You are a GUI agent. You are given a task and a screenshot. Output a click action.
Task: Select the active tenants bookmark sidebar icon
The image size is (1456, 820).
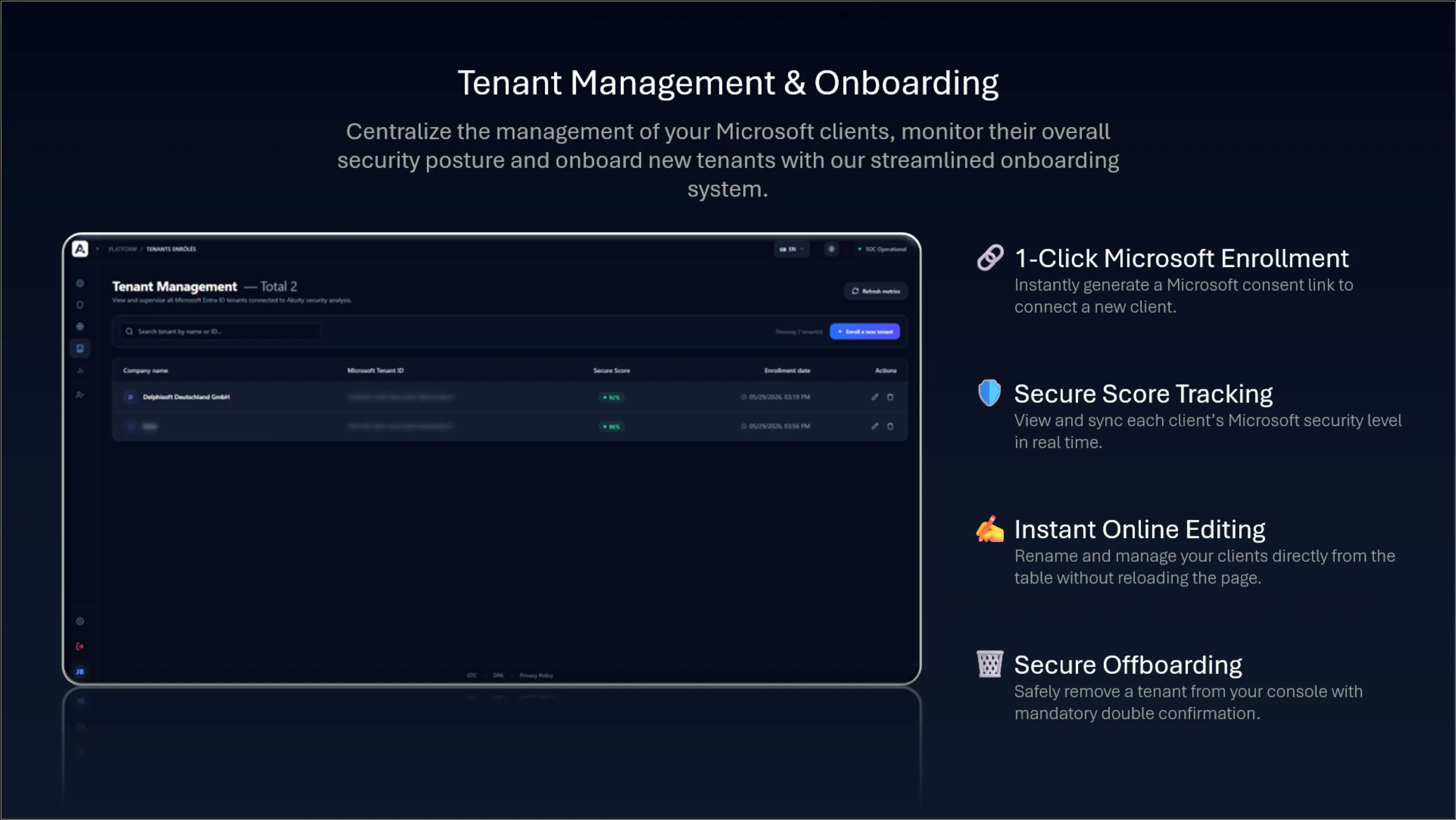pyautogui.click(x=80, y=349)
